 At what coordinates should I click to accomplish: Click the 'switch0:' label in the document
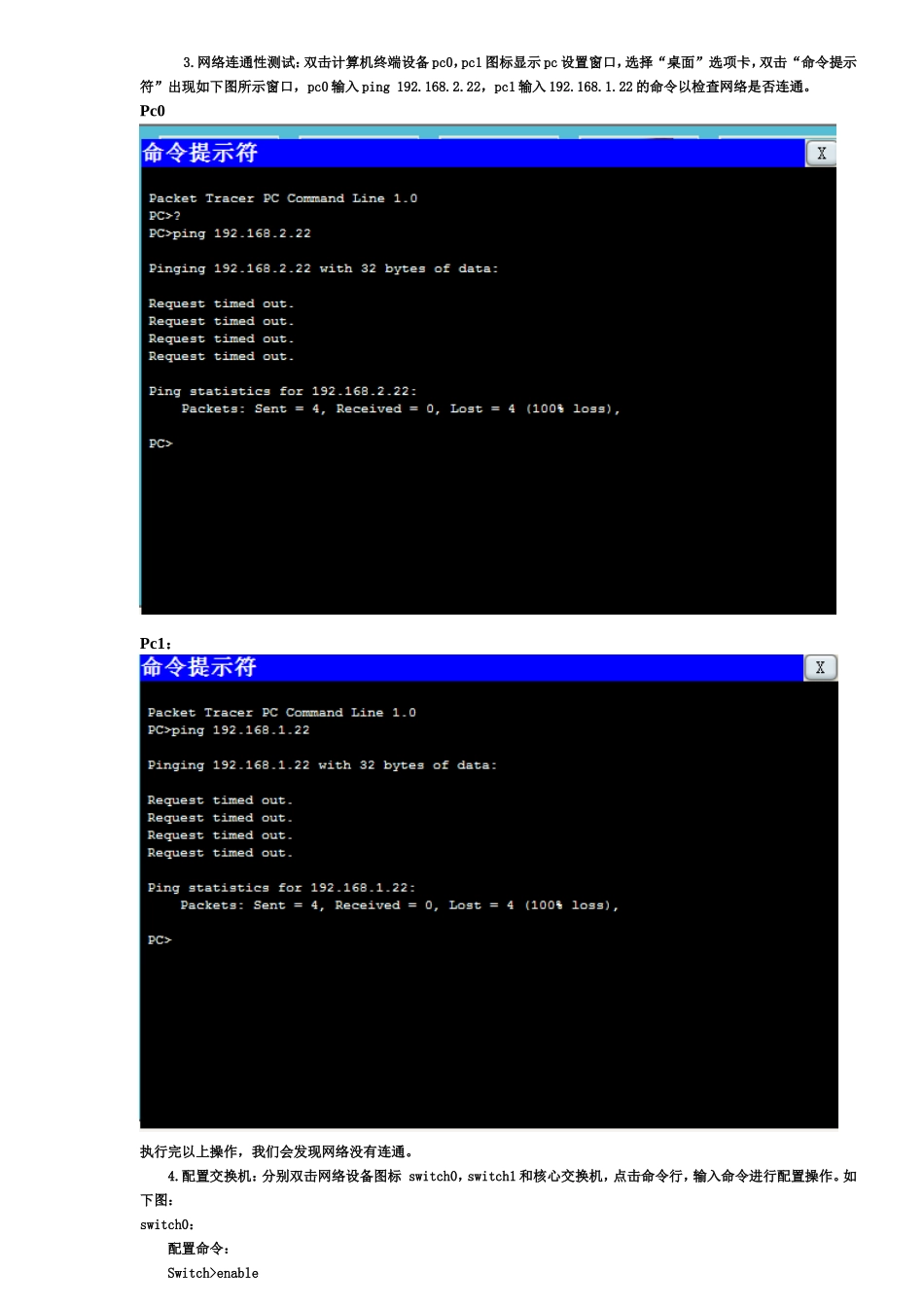pos(167,1225)
